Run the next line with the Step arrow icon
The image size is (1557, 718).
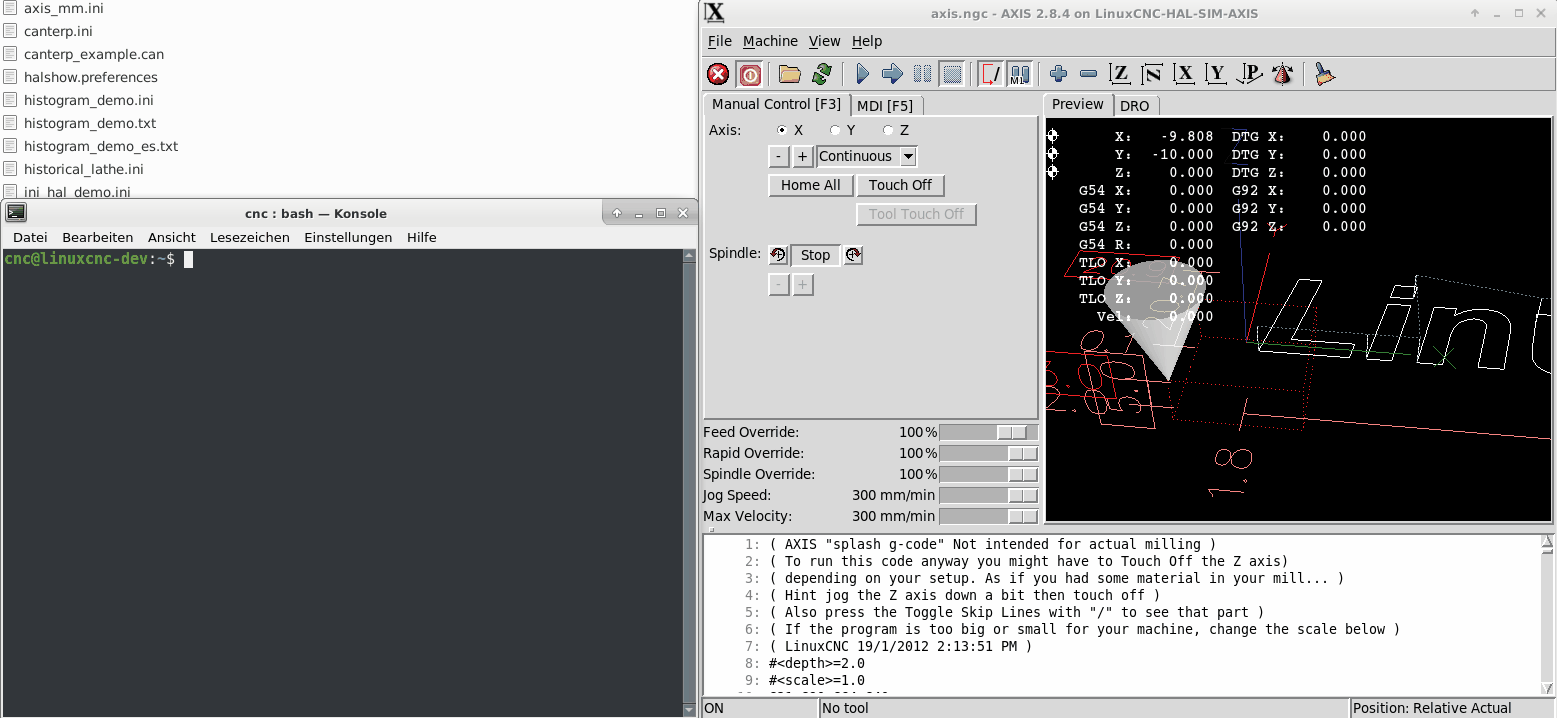(893, 74)
